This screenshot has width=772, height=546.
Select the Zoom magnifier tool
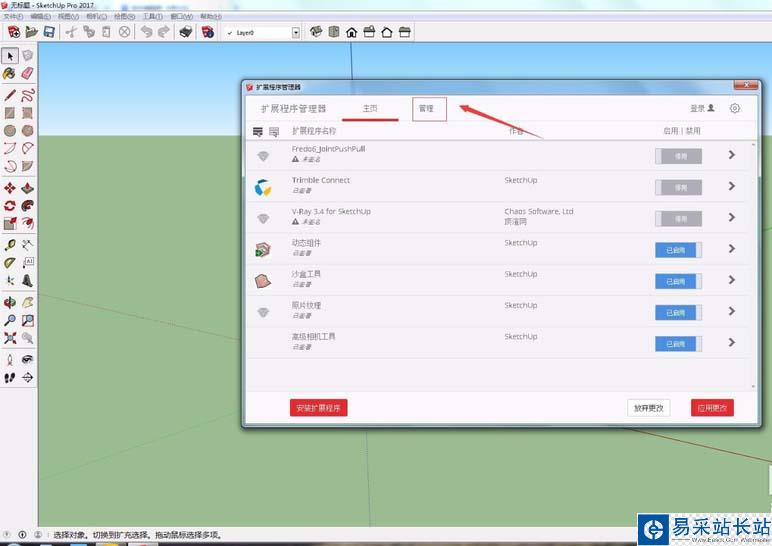[x=9, y=320]
